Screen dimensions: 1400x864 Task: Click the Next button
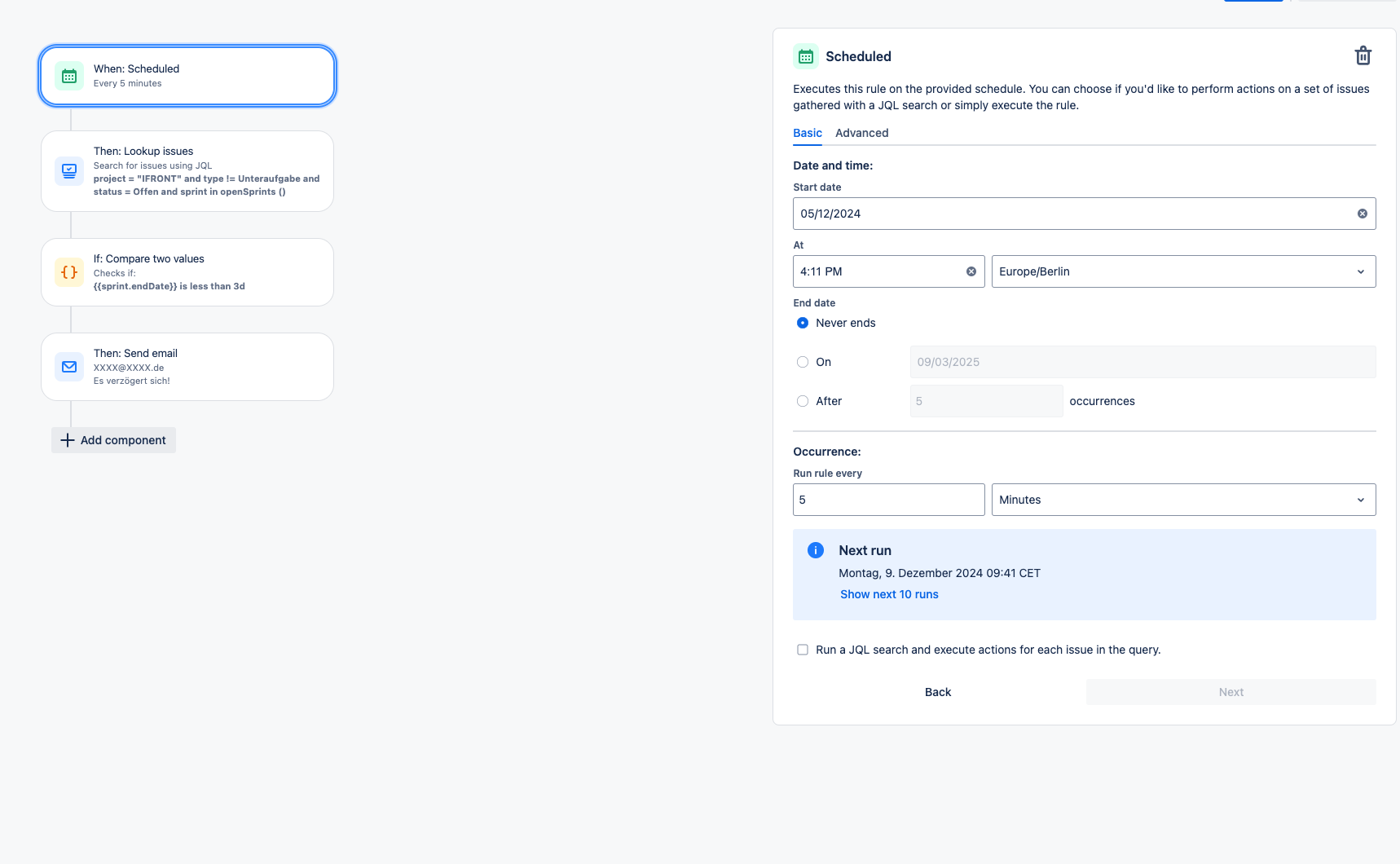tap(1231, 692)
